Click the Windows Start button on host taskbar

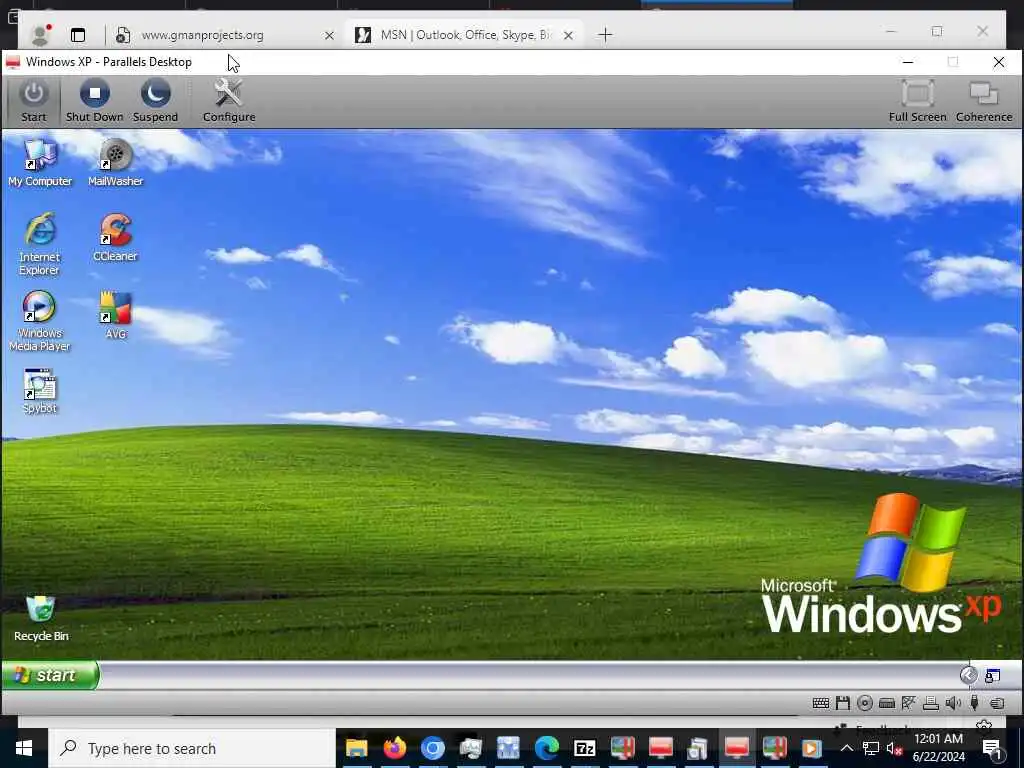tap(24, 748)
